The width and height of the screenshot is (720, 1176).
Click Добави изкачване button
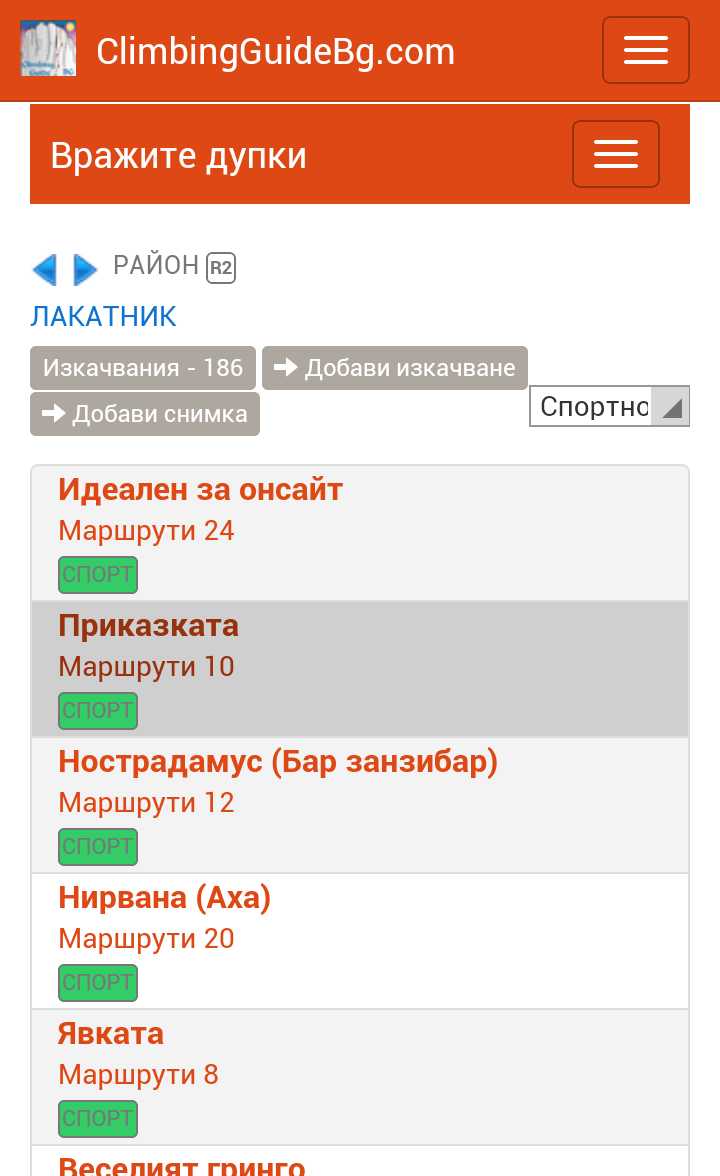pyautogui.click(x=395, y=368)
